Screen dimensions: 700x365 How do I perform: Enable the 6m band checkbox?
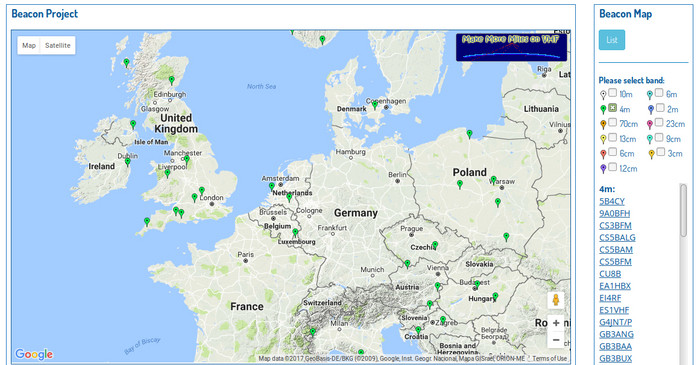pos(659,93)
